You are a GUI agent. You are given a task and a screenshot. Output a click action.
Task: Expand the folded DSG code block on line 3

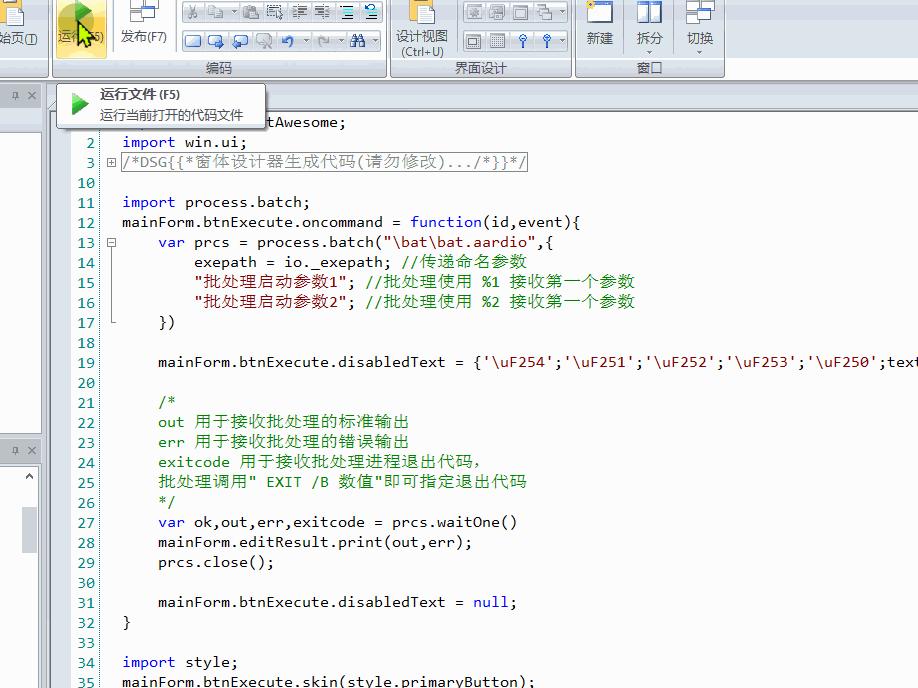(111, 162)
